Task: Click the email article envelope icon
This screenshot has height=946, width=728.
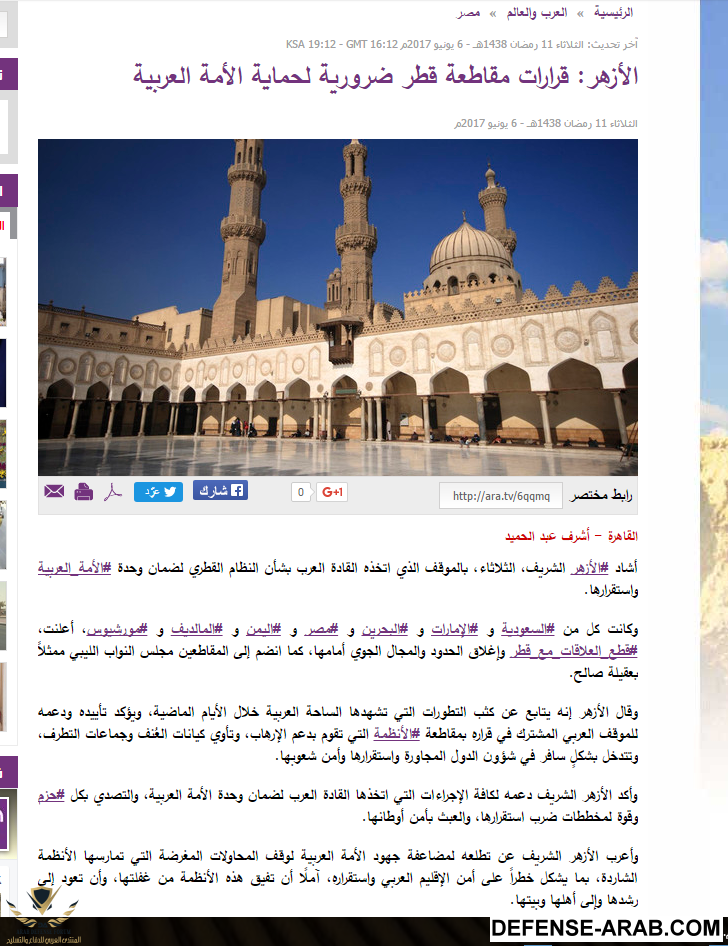Action: 54,492
